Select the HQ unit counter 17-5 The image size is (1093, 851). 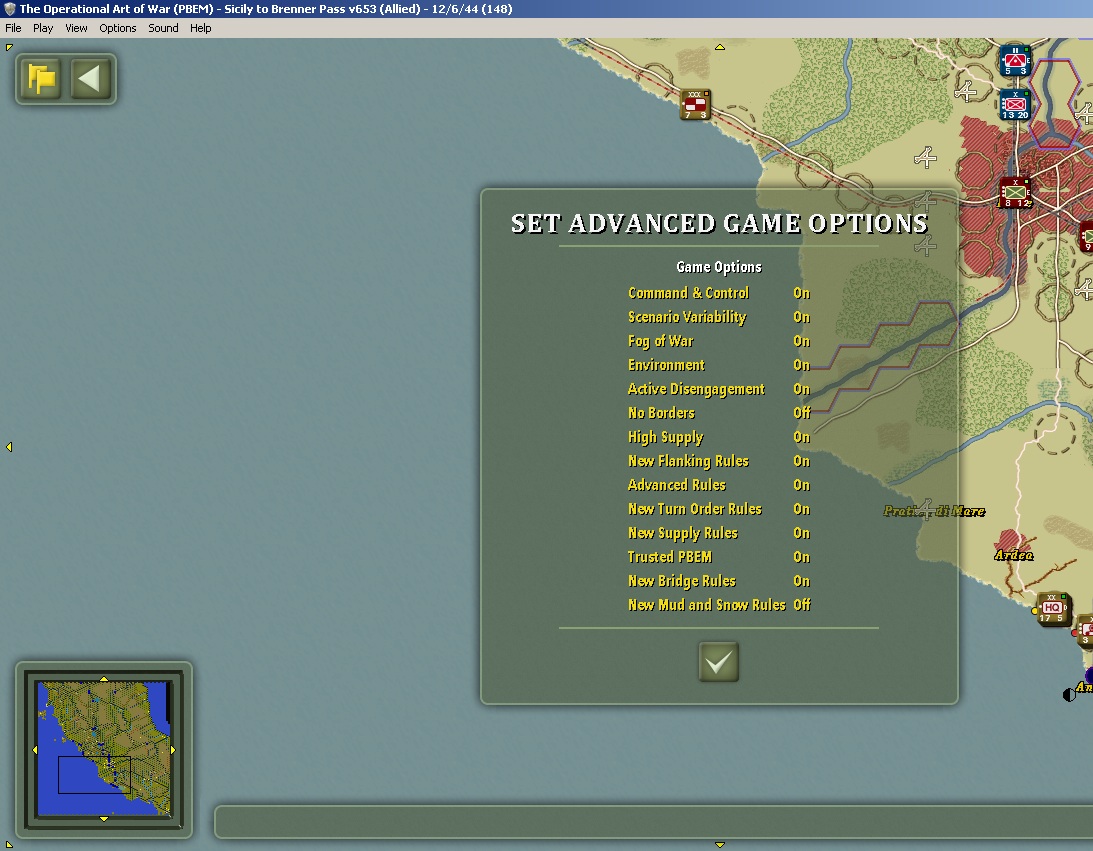pos(1052,608)
